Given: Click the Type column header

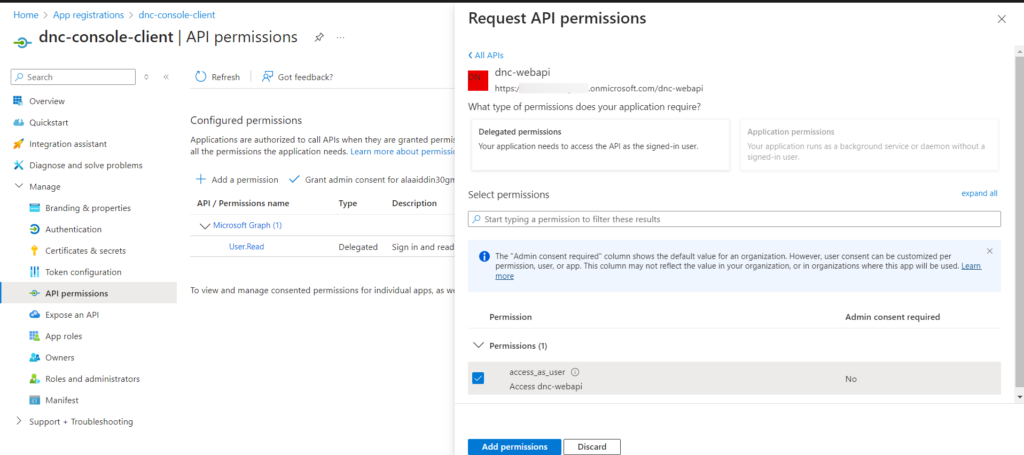Looking at the screenshot, I should (x=348, y=203).
